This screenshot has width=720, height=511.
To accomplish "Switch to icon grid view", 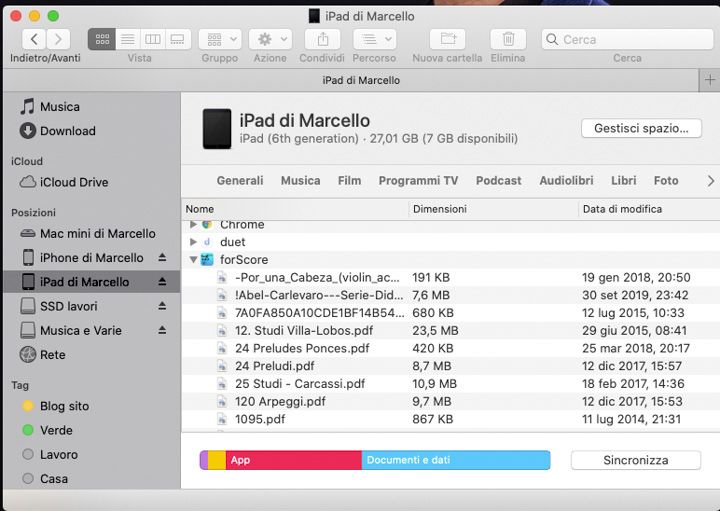I will coord(102,39).
